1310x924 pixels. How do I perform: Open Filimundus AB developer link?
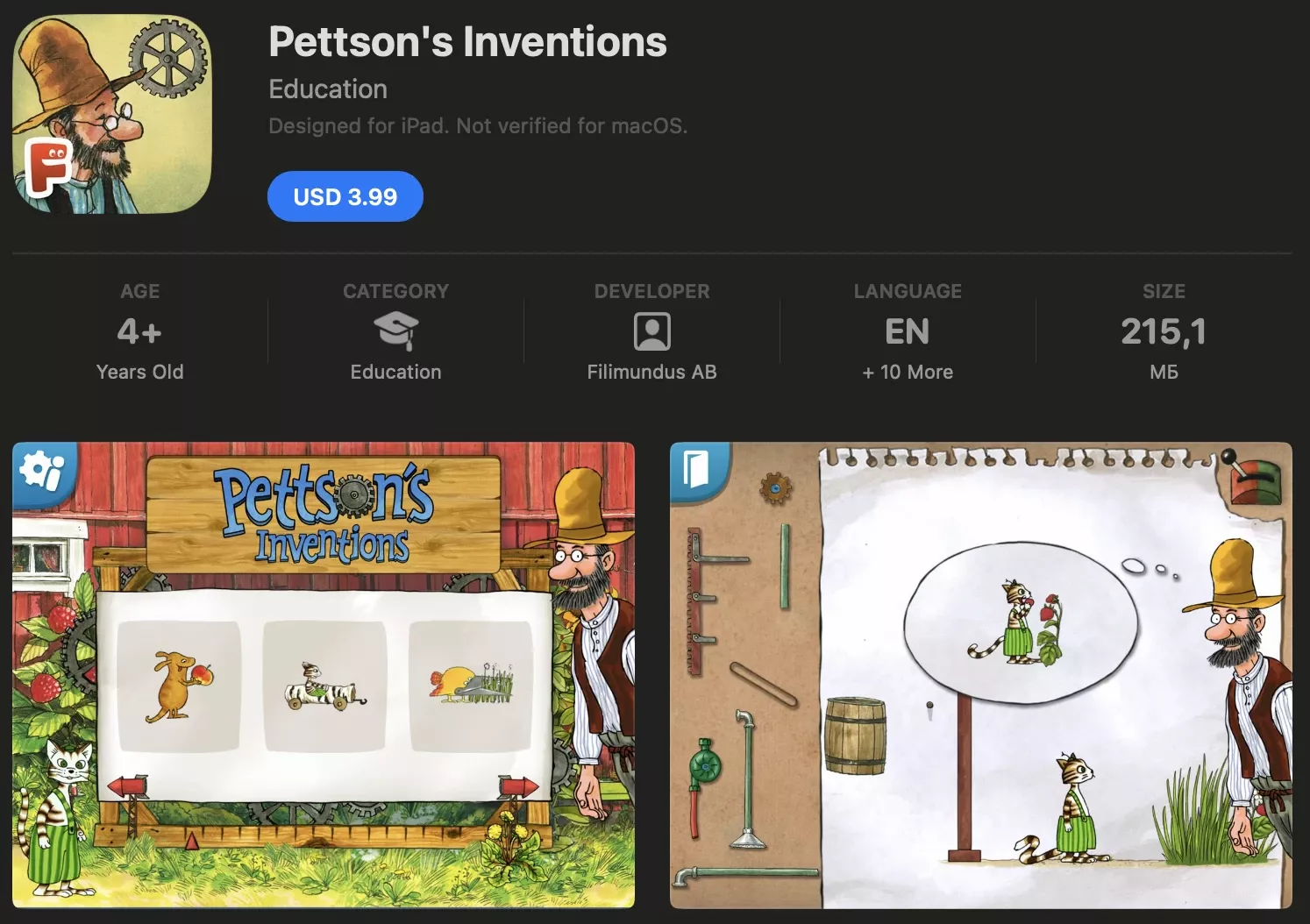651,372
